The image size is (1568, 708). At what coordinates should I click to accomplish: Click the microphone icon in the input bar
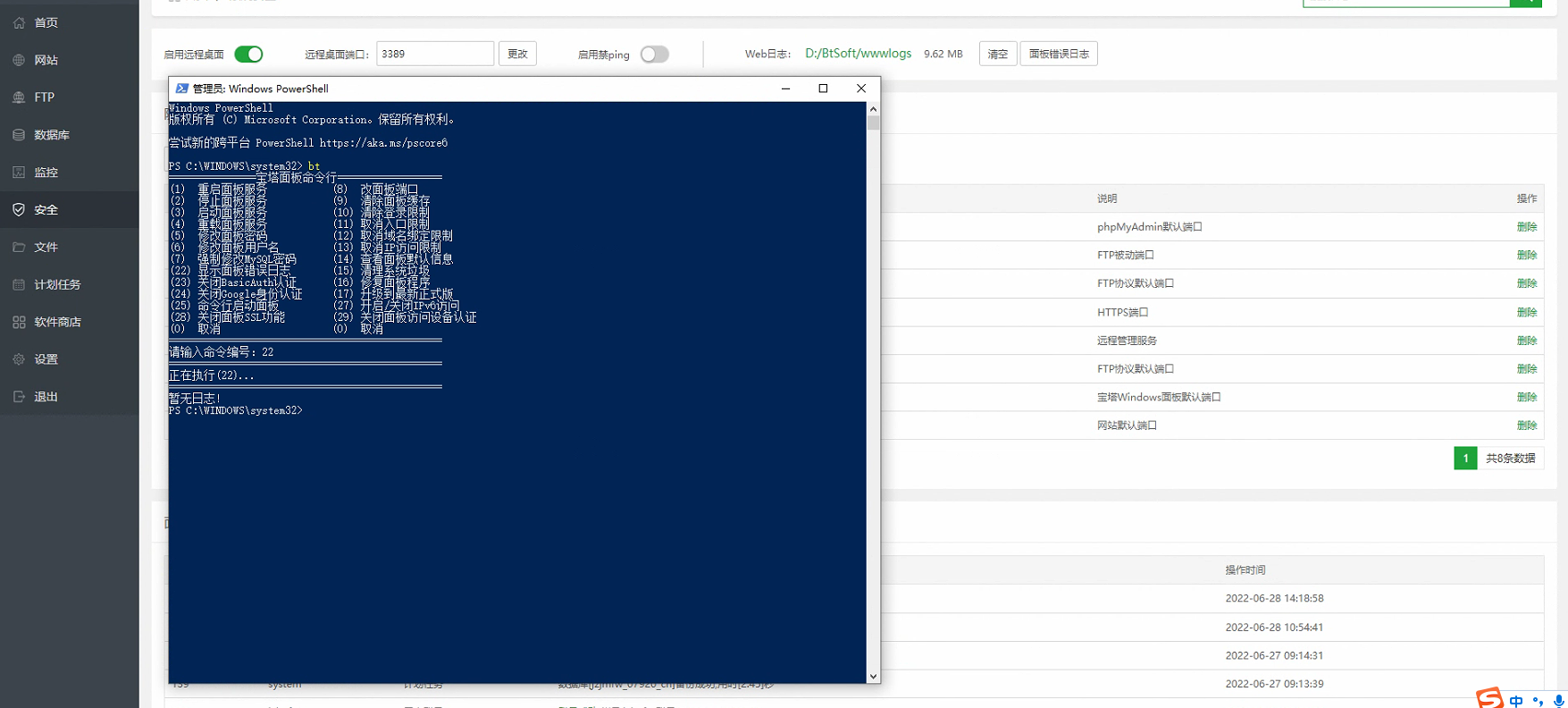[x=1559, y=701]
